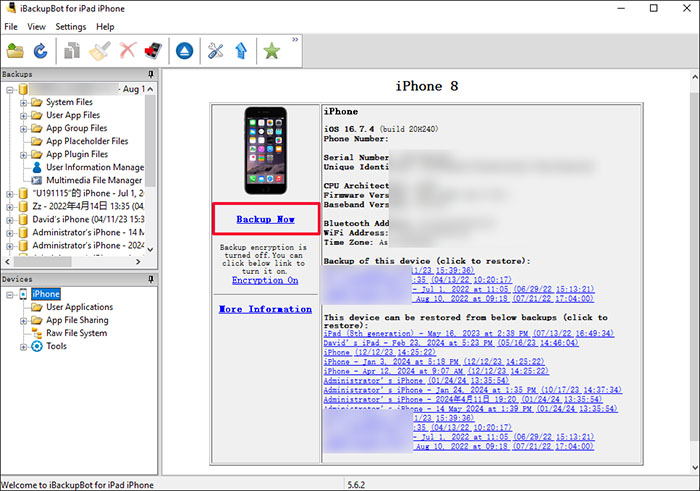Screen dimensions: 700x491
Task: Click the green star toolbar icon
Action: [271, 51]
